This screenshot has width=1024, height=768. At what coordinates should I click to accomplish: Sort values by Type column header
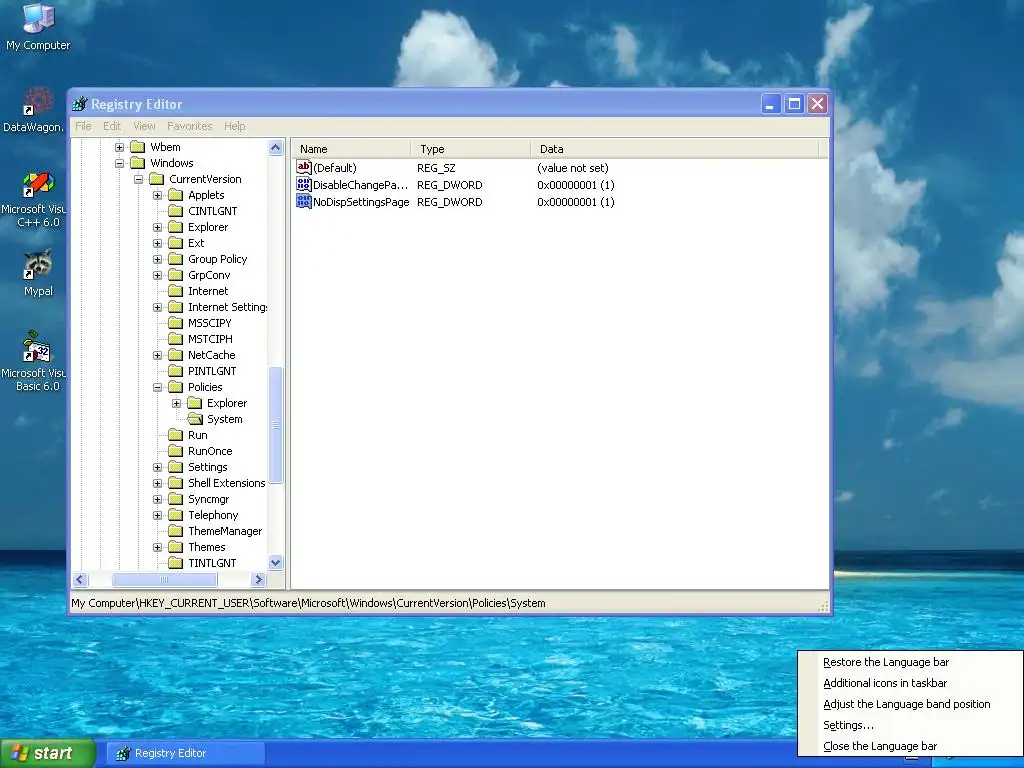point(471,149)
